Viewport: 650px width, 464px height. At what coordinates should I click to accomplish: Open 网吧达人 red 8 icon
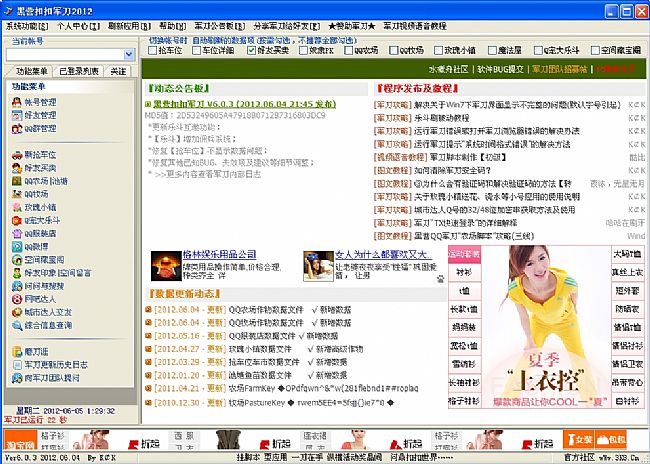(x=17, y=299)
